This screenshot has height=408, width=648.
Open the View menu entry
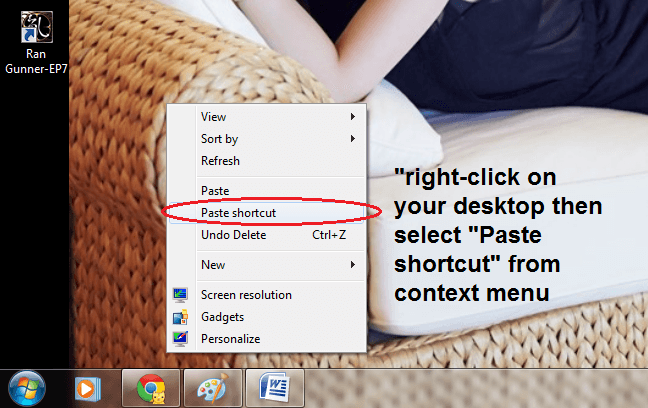(x=266, y=117)
